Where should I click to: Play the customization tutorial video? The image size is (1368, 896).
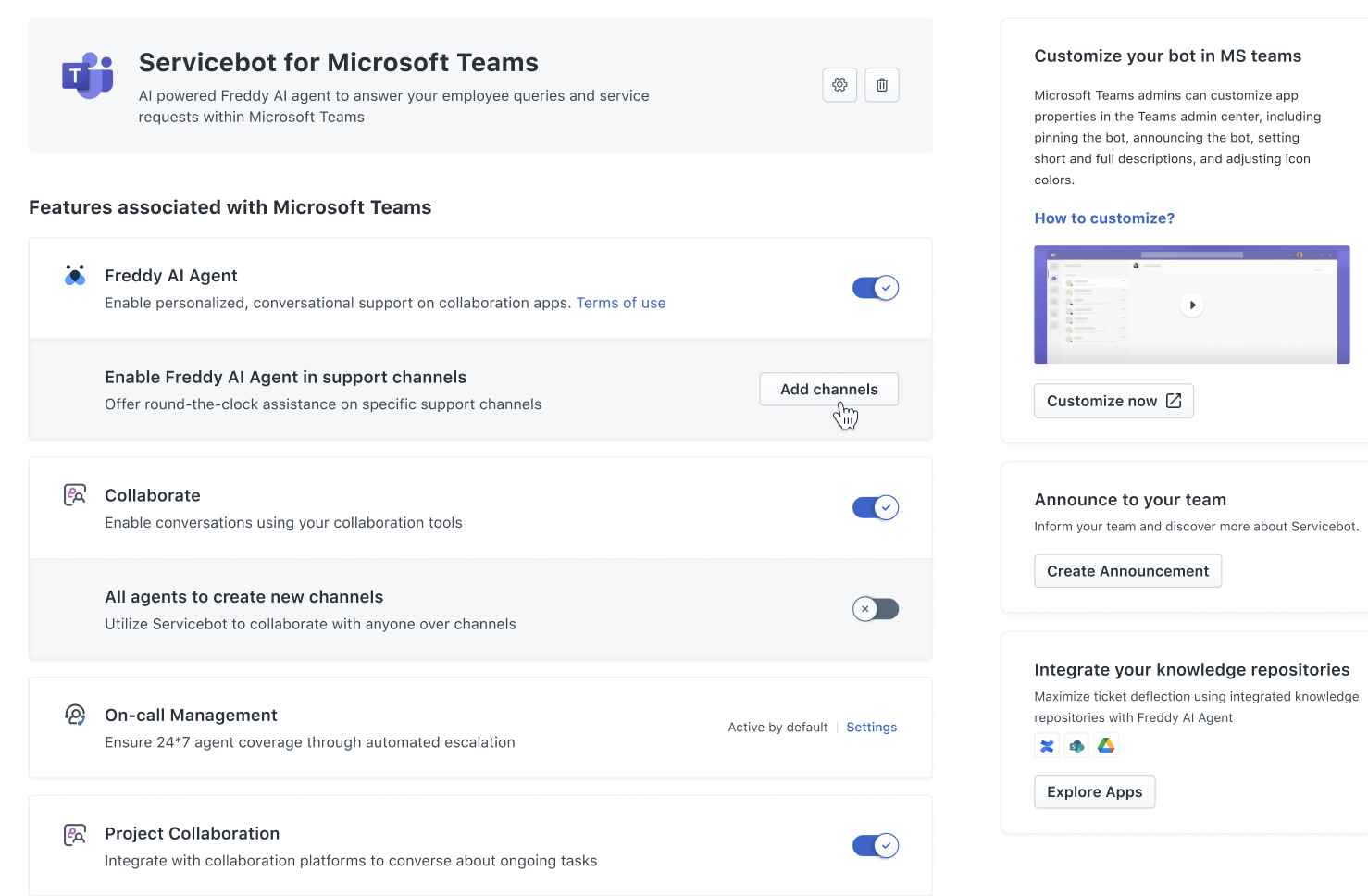1192,305
